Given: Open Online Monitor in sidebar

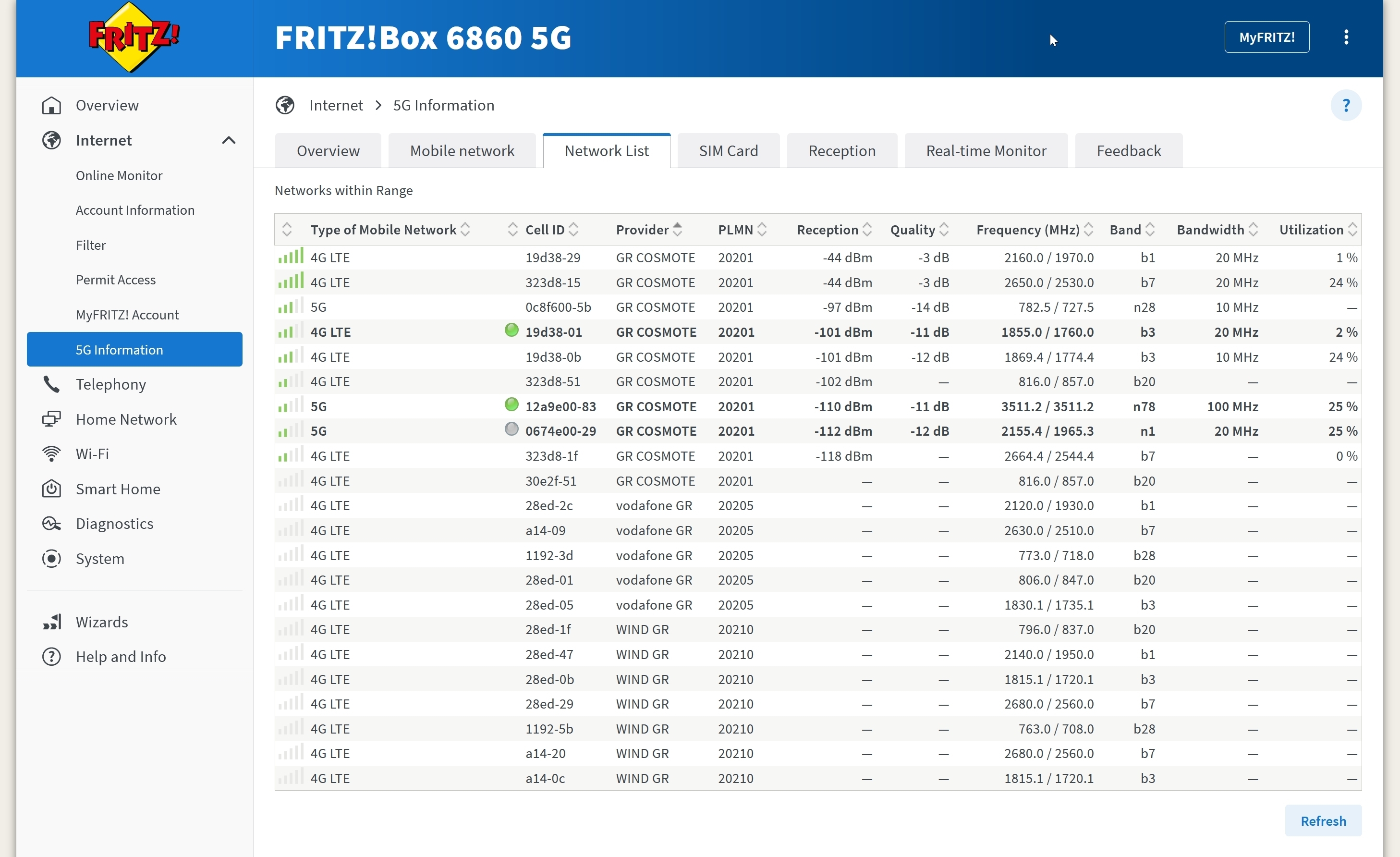Looking at the screenshot, I should (119, 175).
